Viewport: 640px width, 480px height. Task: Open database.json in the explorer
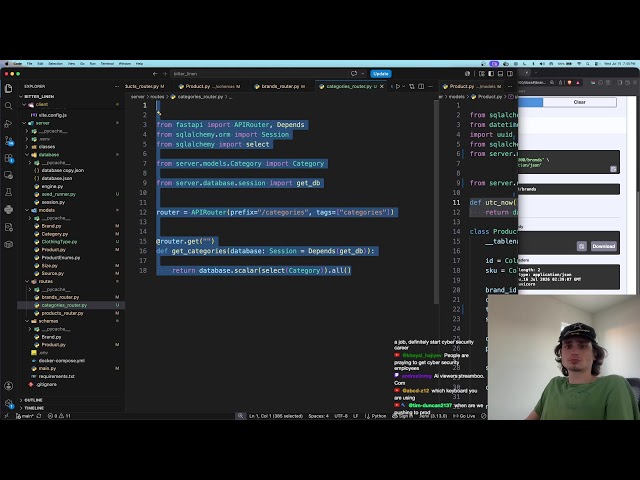57,178
